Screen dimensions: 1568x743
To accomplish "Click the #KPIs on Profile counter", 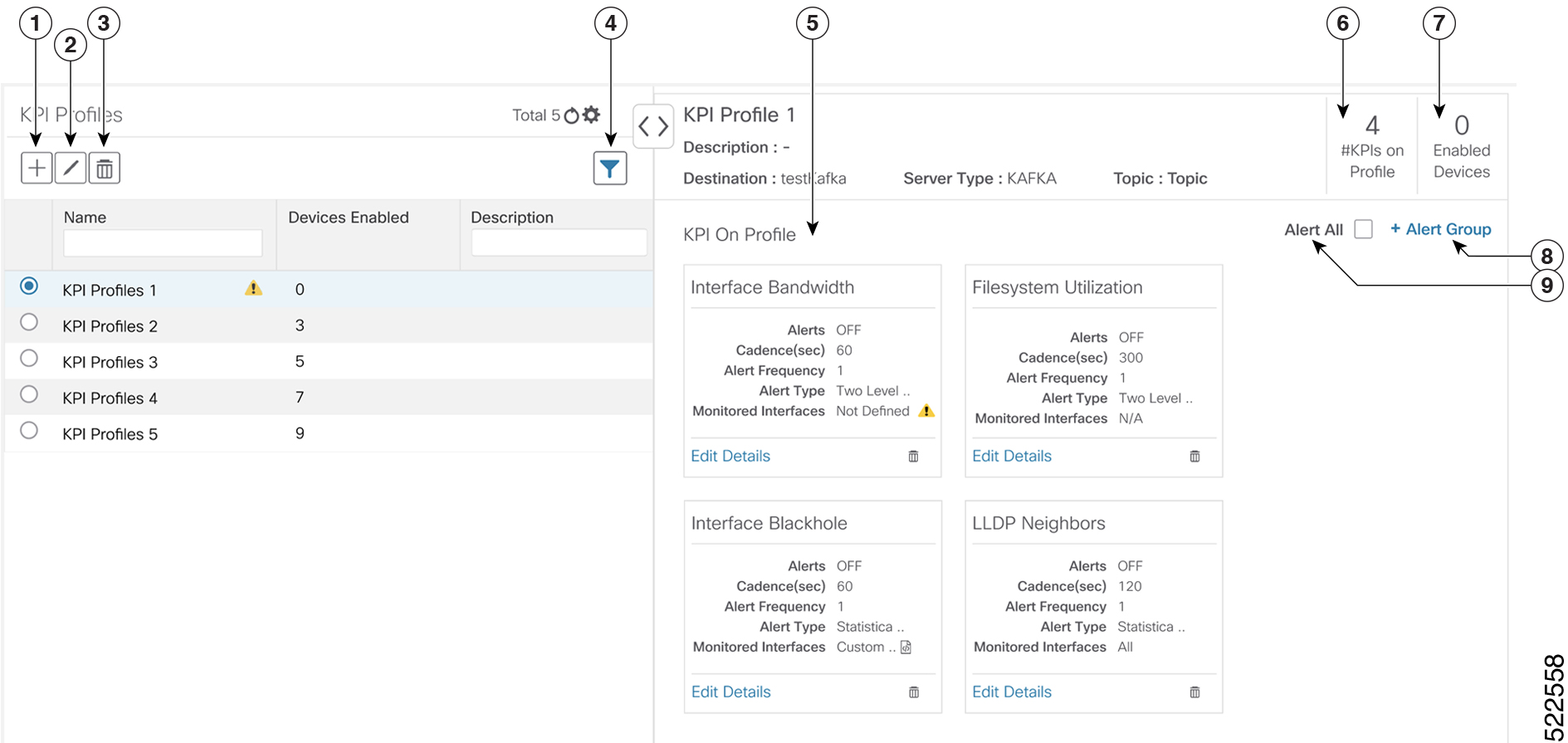I will pos(1372,148).
